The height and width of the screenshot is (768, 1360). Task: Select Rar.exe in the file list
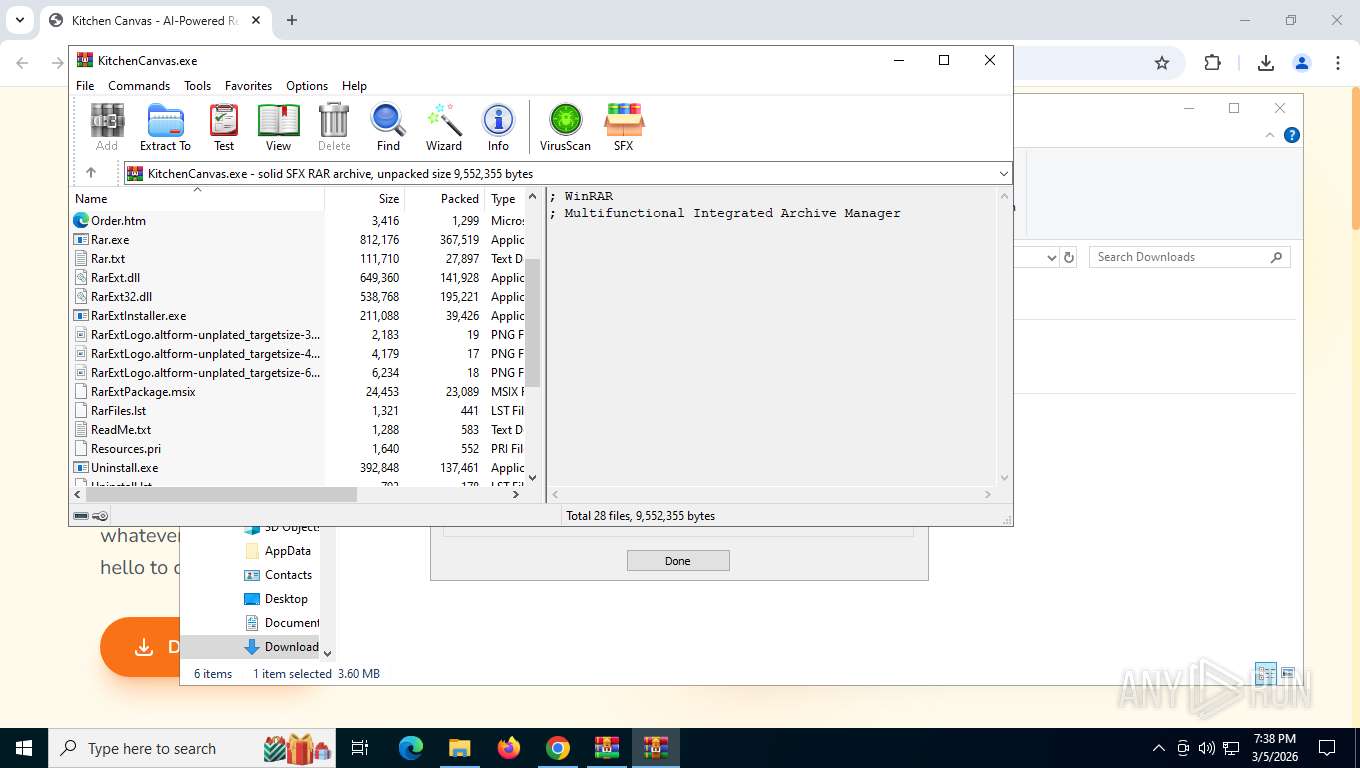pyautogui.click(x=110, y=239)
